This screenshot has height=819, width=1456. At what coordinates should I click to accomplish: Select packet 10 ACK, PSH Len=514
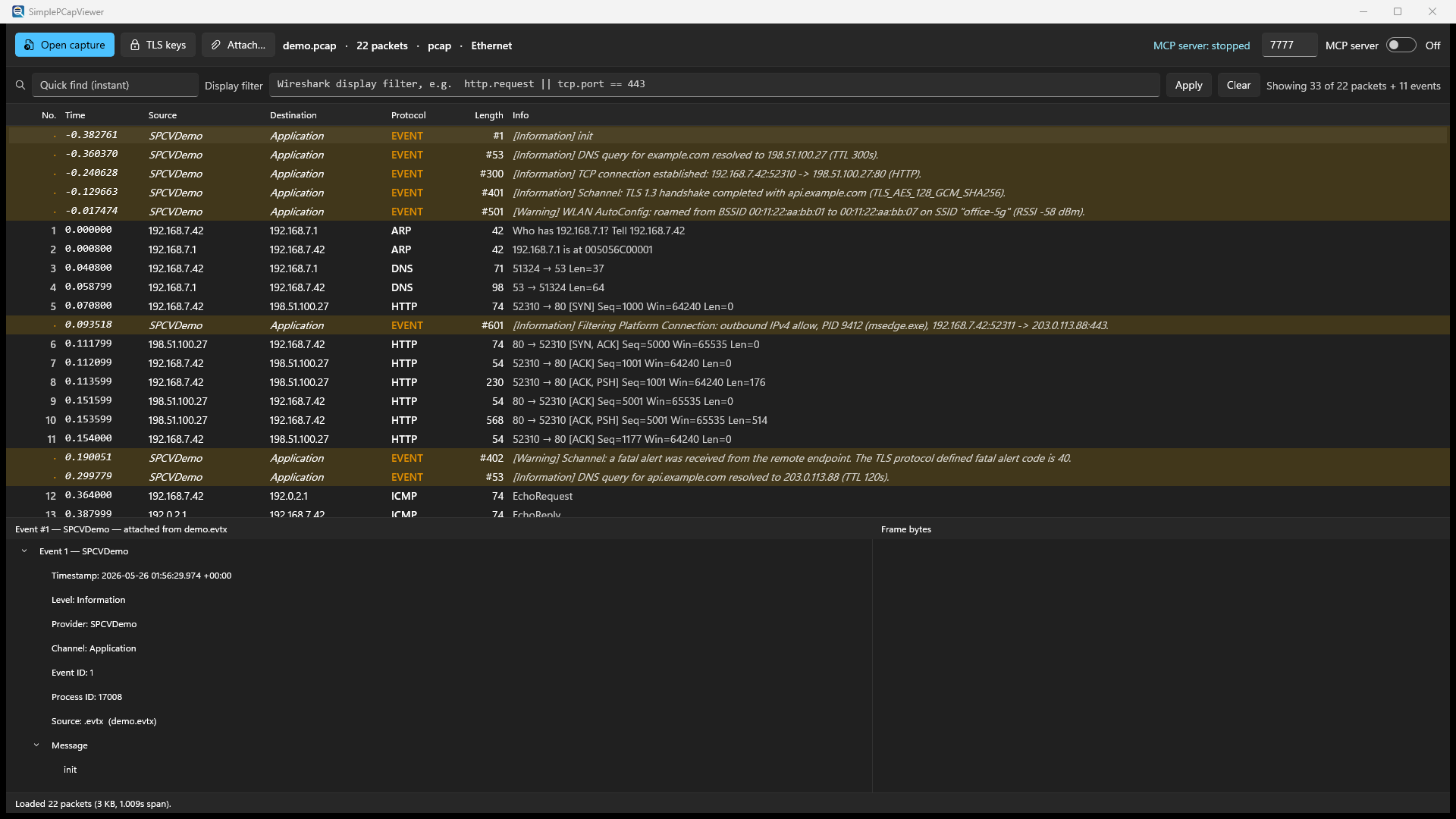pyautogui.click(x=728, y=420)
